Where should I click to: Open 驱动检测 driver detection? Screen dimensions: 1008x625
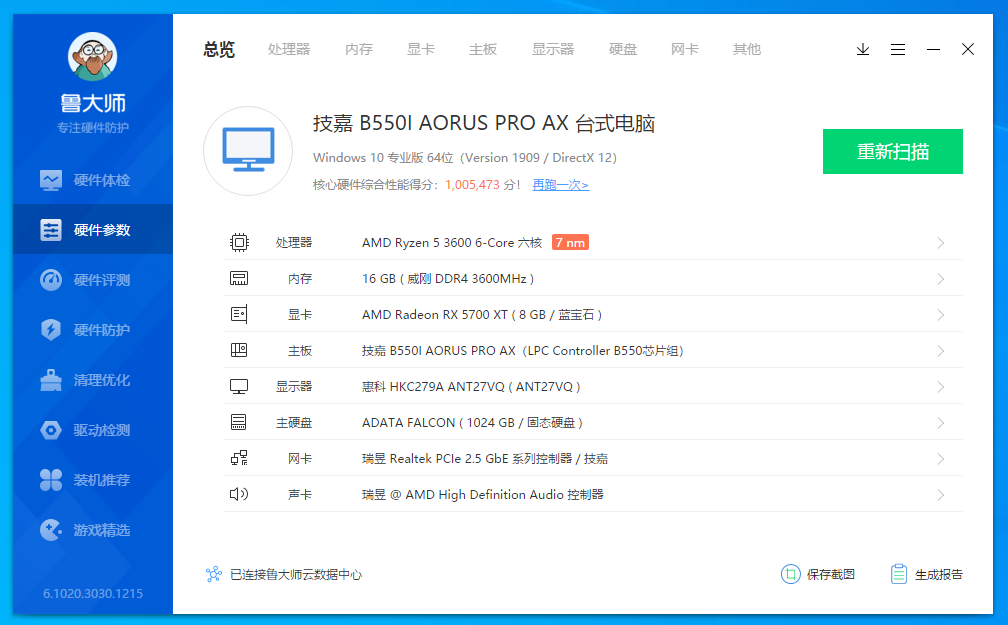point(92,430)
